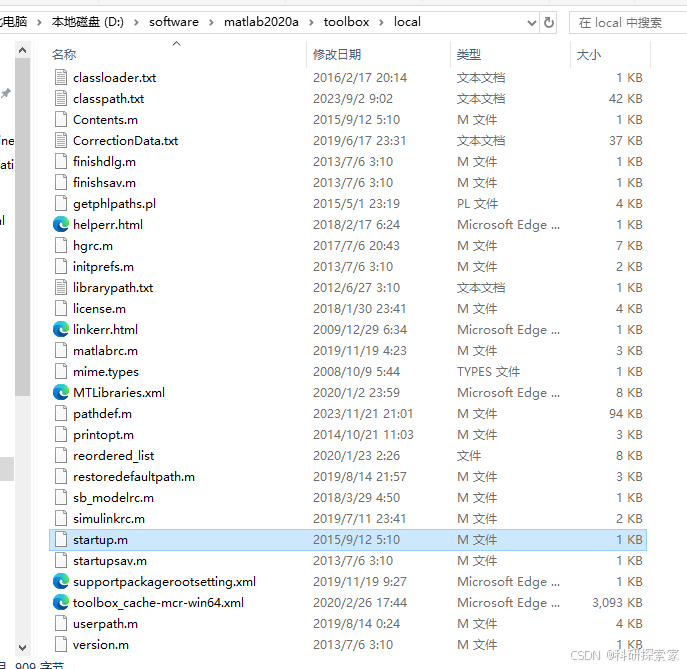687x669 pixels.
Task: Click the Edge icon of linkerr.html
Action: [x=61, y=329]
